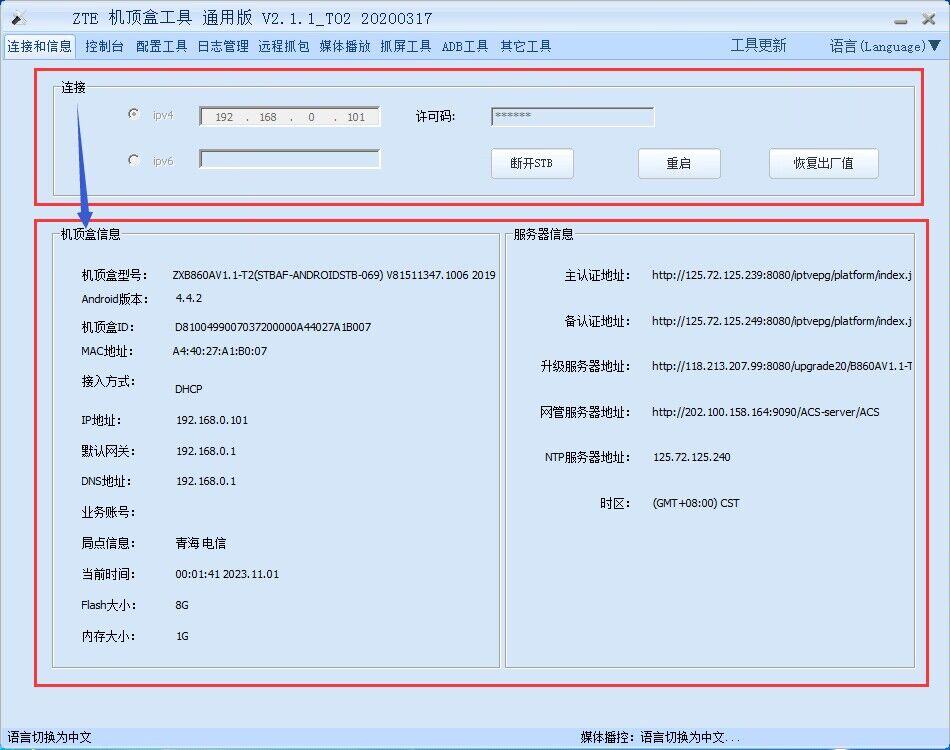Click 主认证地址 URL with 125.72.125.239
Image resolution: width=950 pixels, height=750 pixels.
tap(782, 275)
